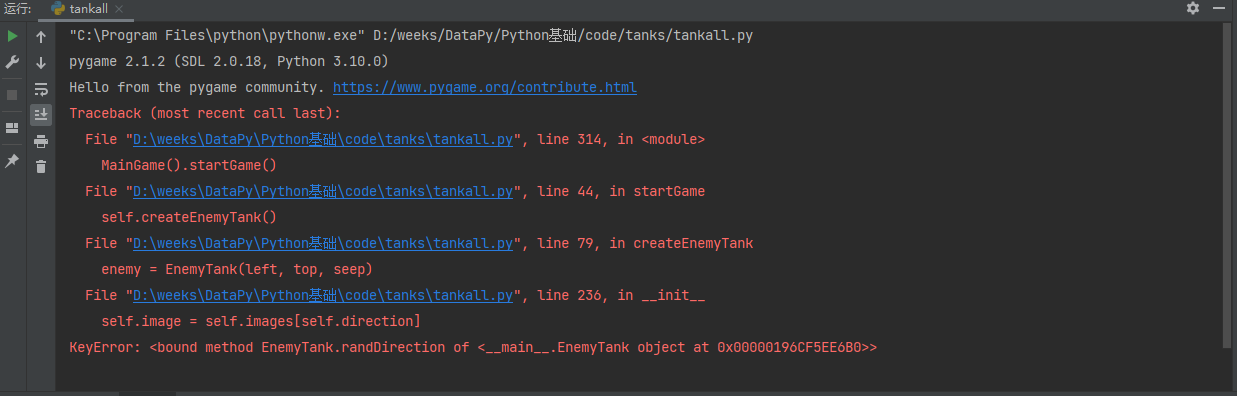Open run configuration wrench icon
Image resolution: width=1237 pixels, height=396 pixels.
pyautogui.click(x=12, y=62)
